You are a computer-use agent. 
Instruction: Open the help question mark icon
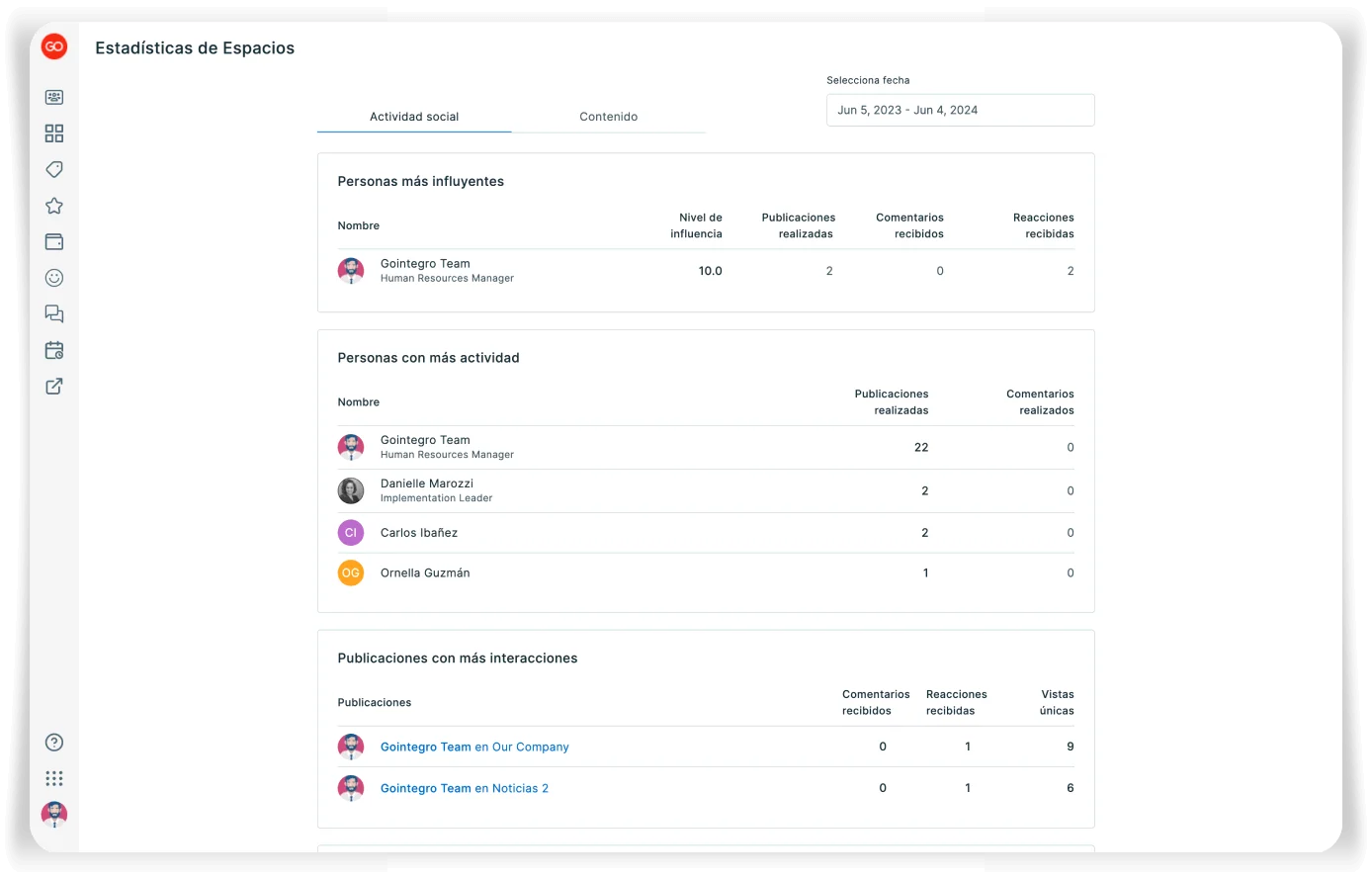click(x=54, y=743)
